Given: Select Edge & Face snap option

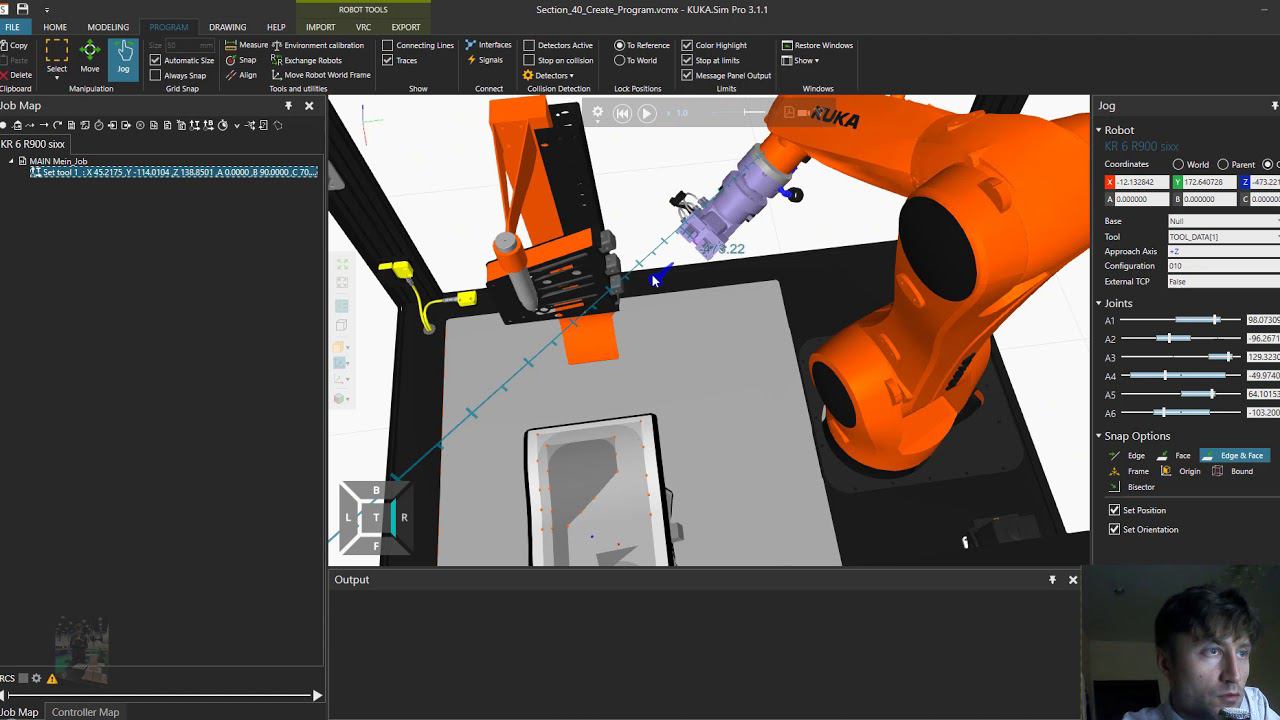Looking at the screenshot, I should click(x=1235, y=455).
